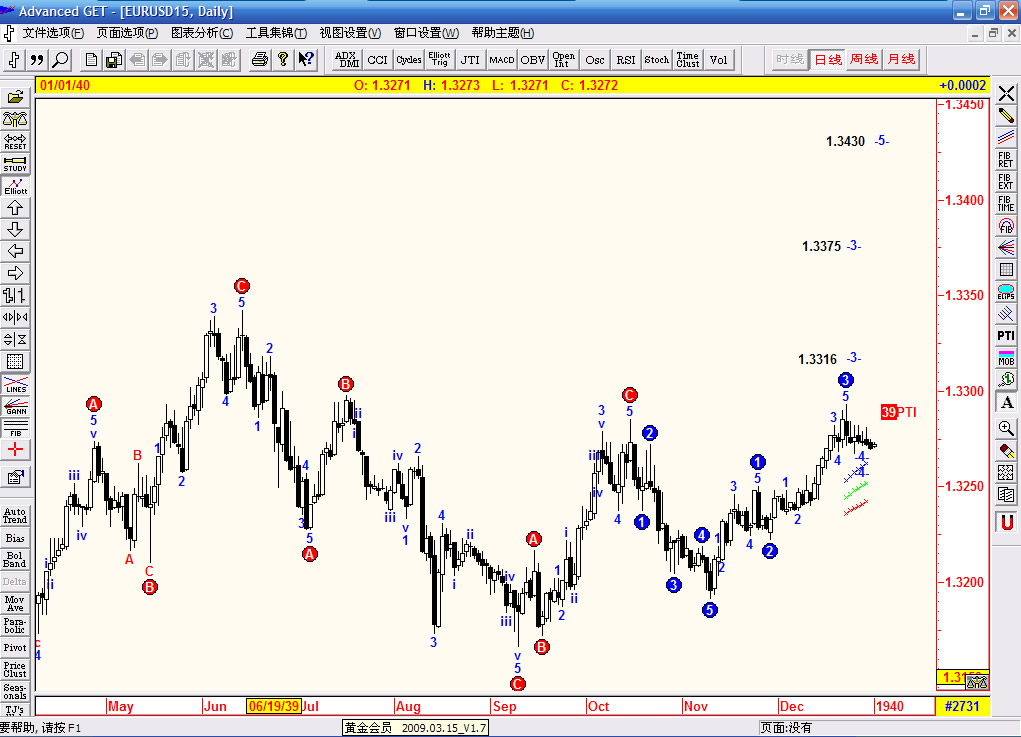
Task: Expand extra tools via the » chevron
Action: click(36, 59)
